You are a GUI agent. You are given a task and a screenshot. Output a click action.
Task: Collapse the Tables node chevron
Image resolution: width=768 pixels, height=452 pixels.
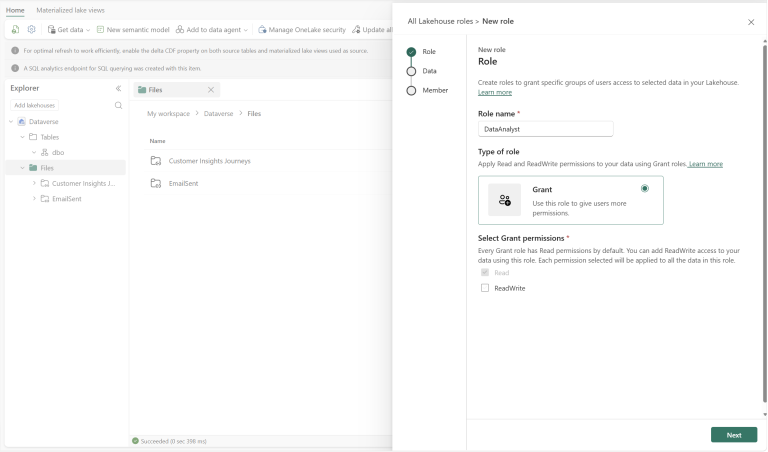point(23,137)
